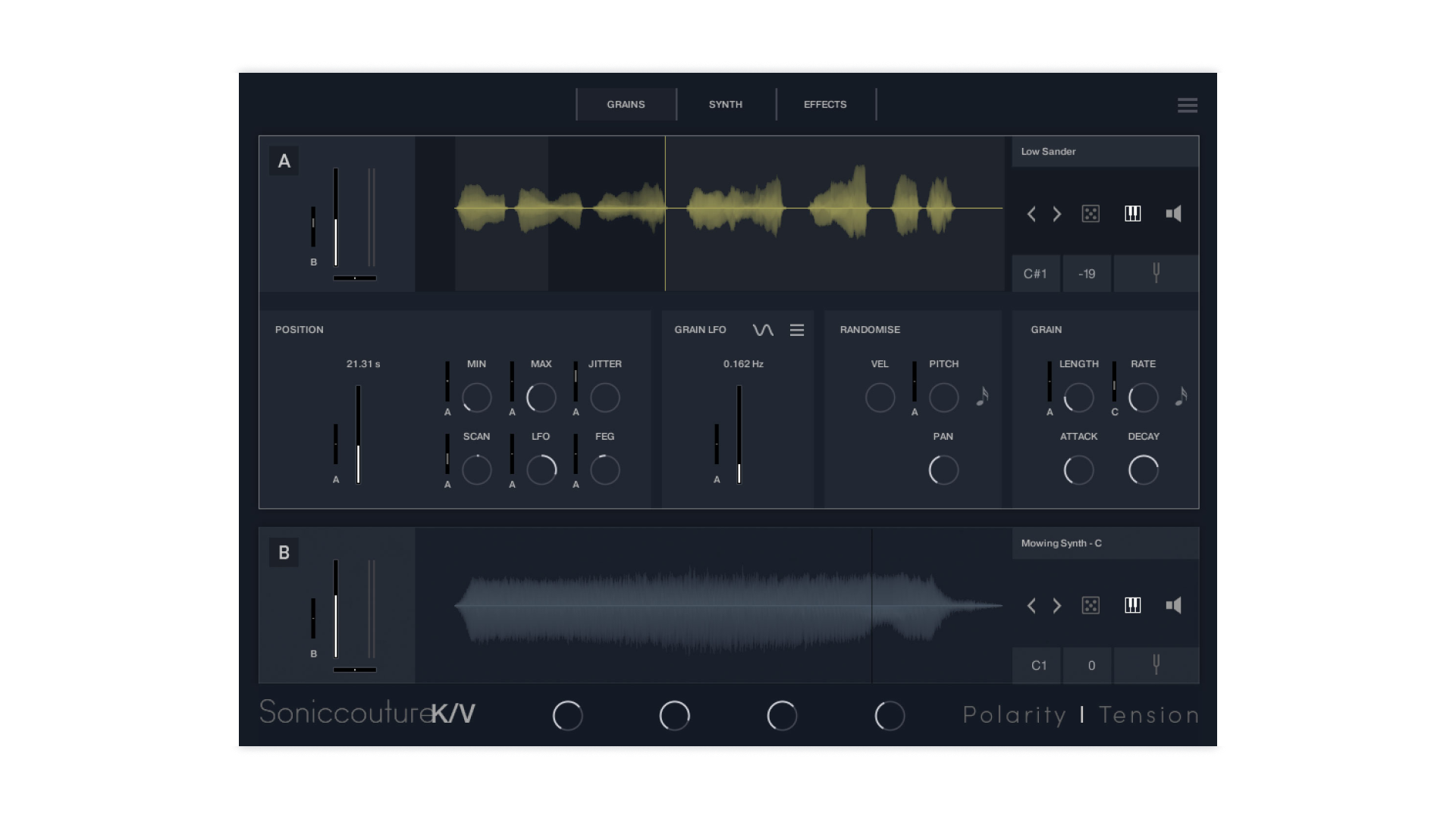This screenshot has width=1456, height=819.
Task: Click the keyboard icon for layer A
Action: pos(1132,214)
